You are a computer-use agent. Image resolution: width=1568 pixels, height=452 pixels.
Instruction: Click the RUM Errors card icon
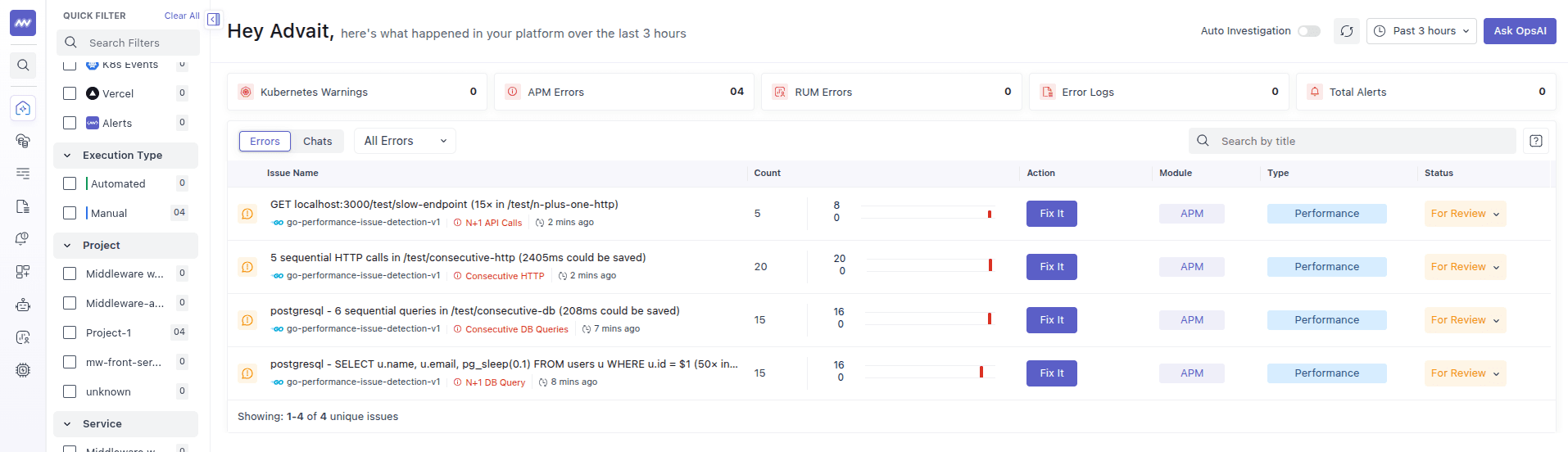click(780, 92)
